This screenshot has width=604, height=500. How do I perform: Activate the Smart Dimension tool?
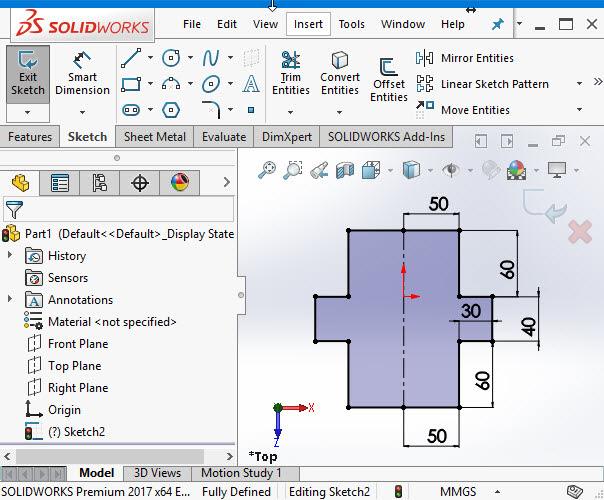tap(82, 74)
